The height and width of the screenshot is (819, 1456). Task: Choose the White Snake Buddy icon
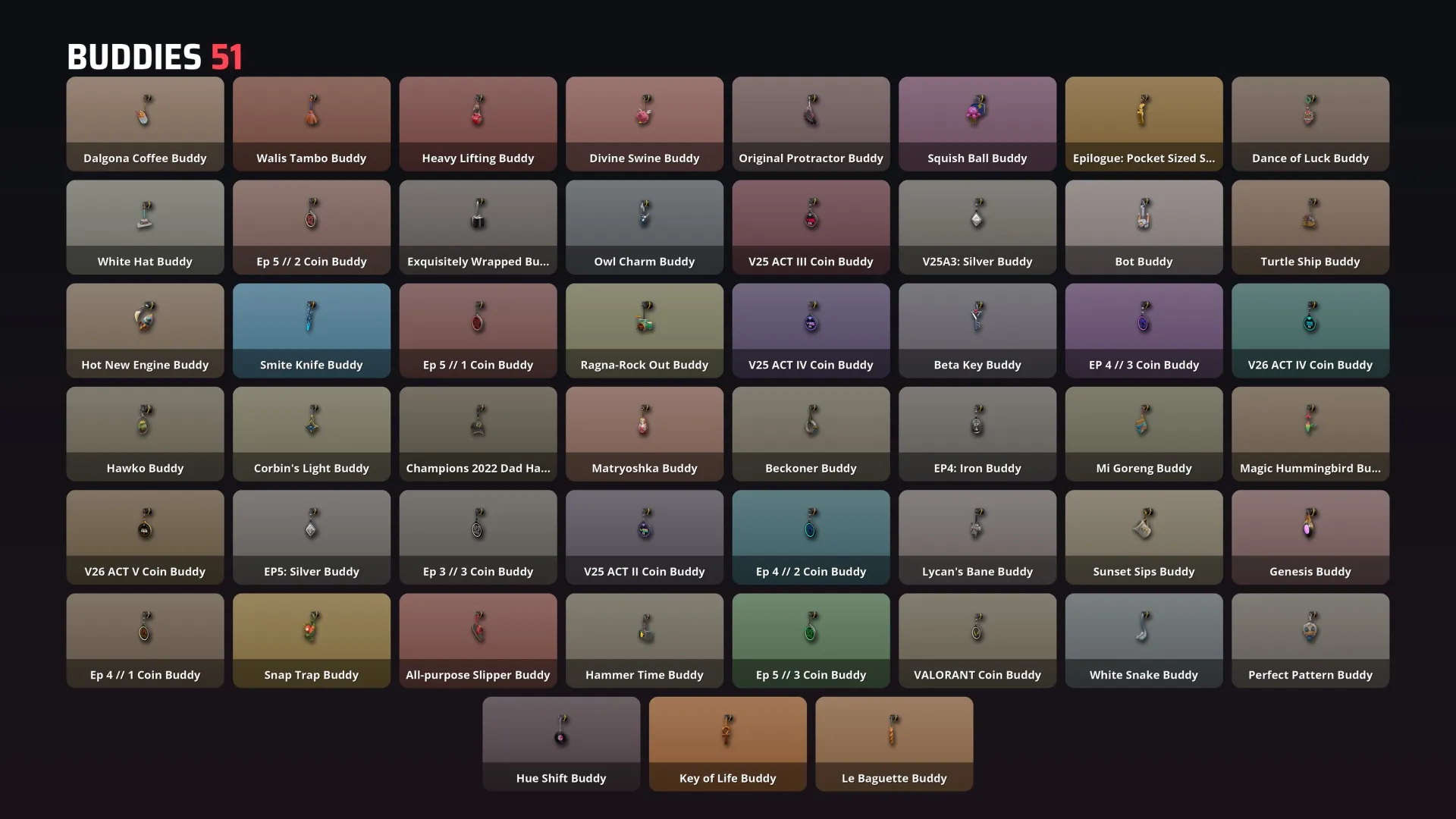[x=1143, y=627]
